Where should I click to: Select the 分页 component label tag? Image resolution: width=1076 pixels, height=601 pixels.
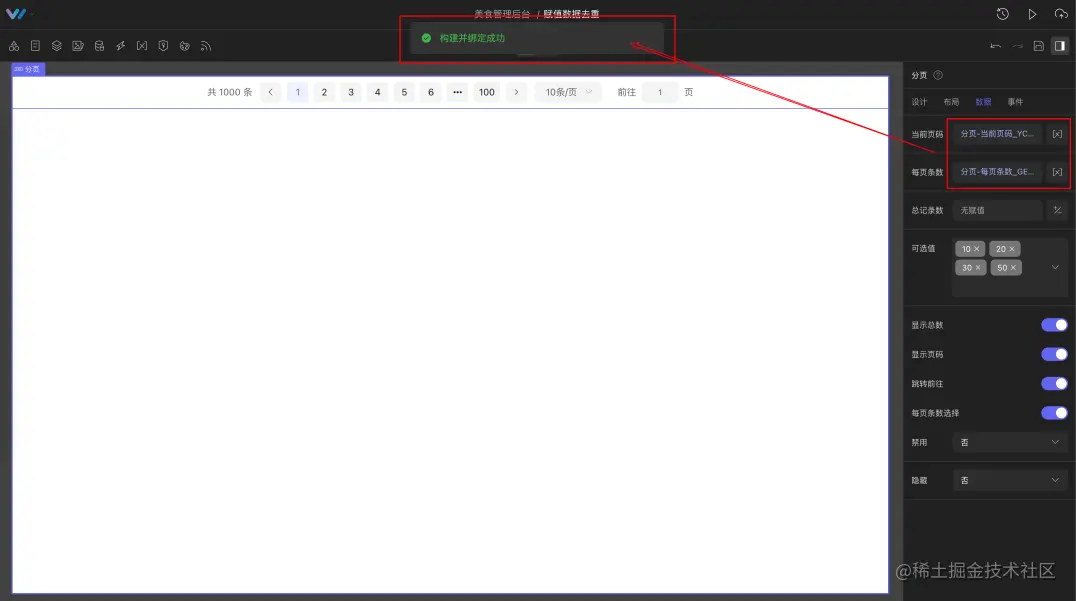[28, 69]
